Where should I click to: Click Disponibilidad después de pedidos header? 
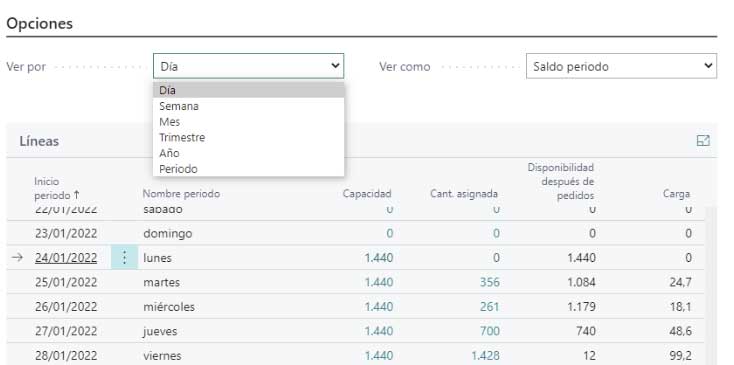[x=561, y=182]
